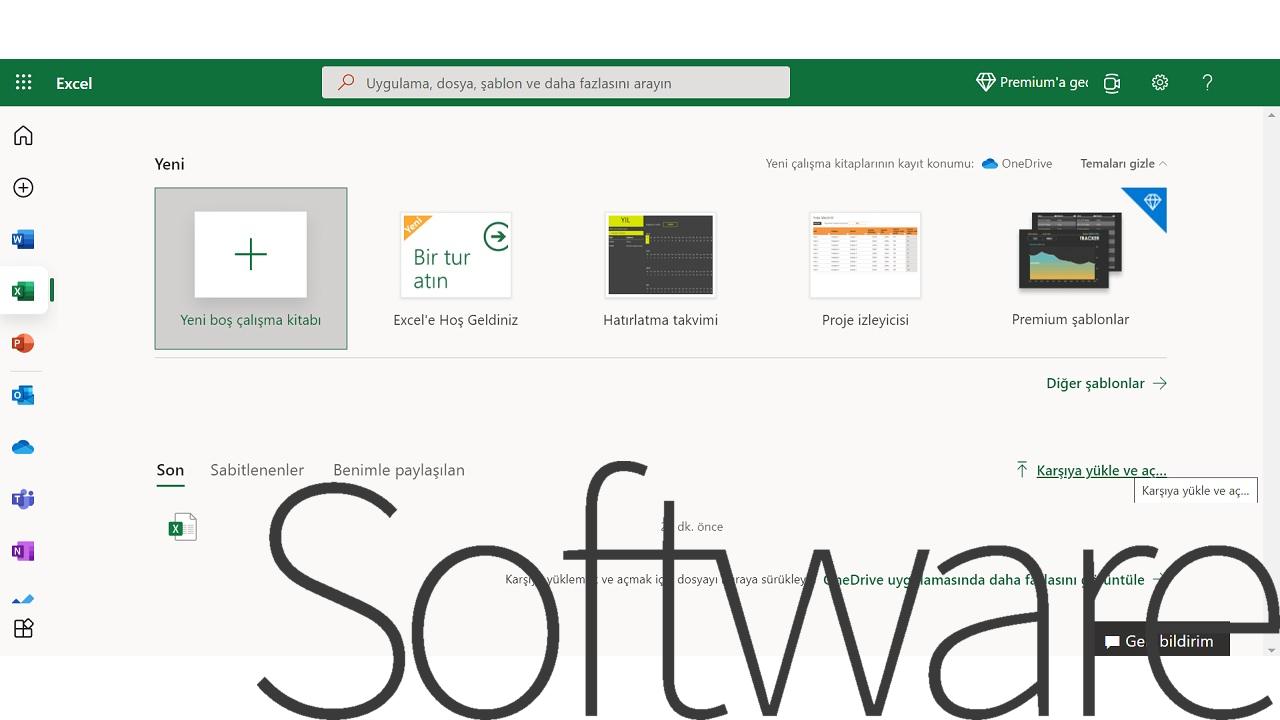Switch to Sabitlenenler tab
The height and width of the screenshot is (720, 1280).
point(257,470)
